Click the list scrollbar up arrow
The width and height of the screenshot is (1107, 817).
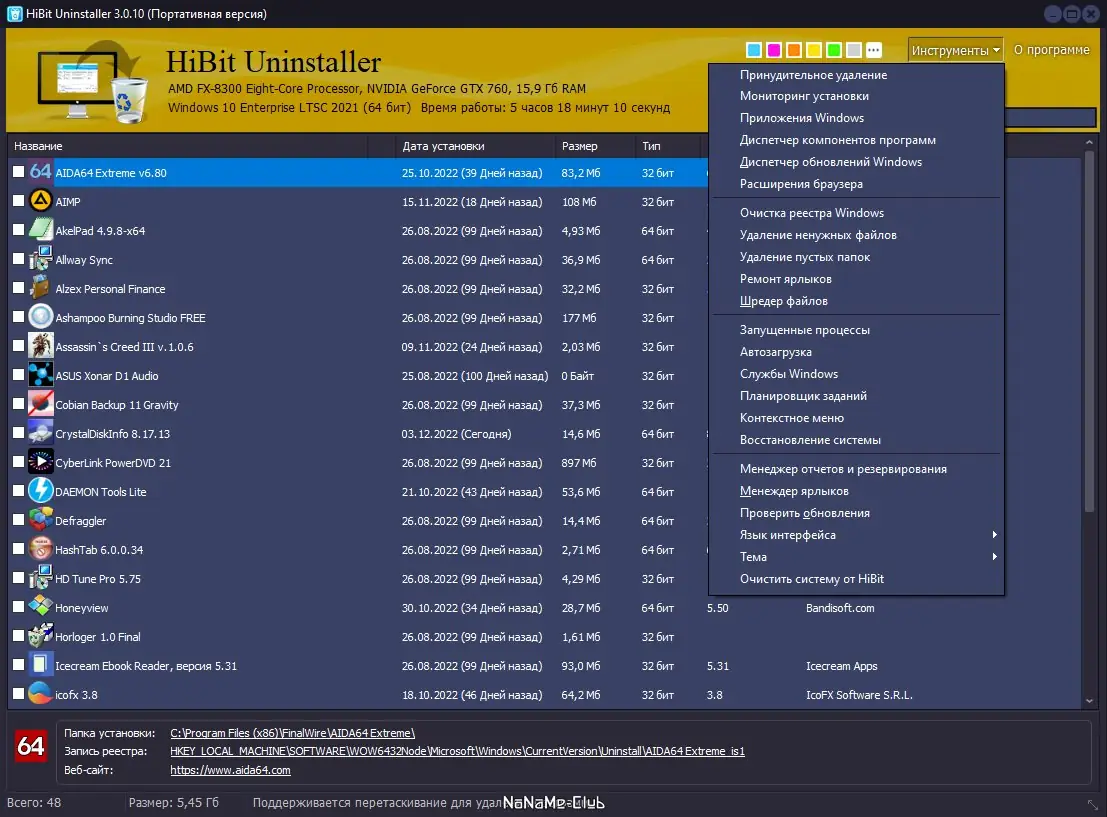pos(1089,143)
